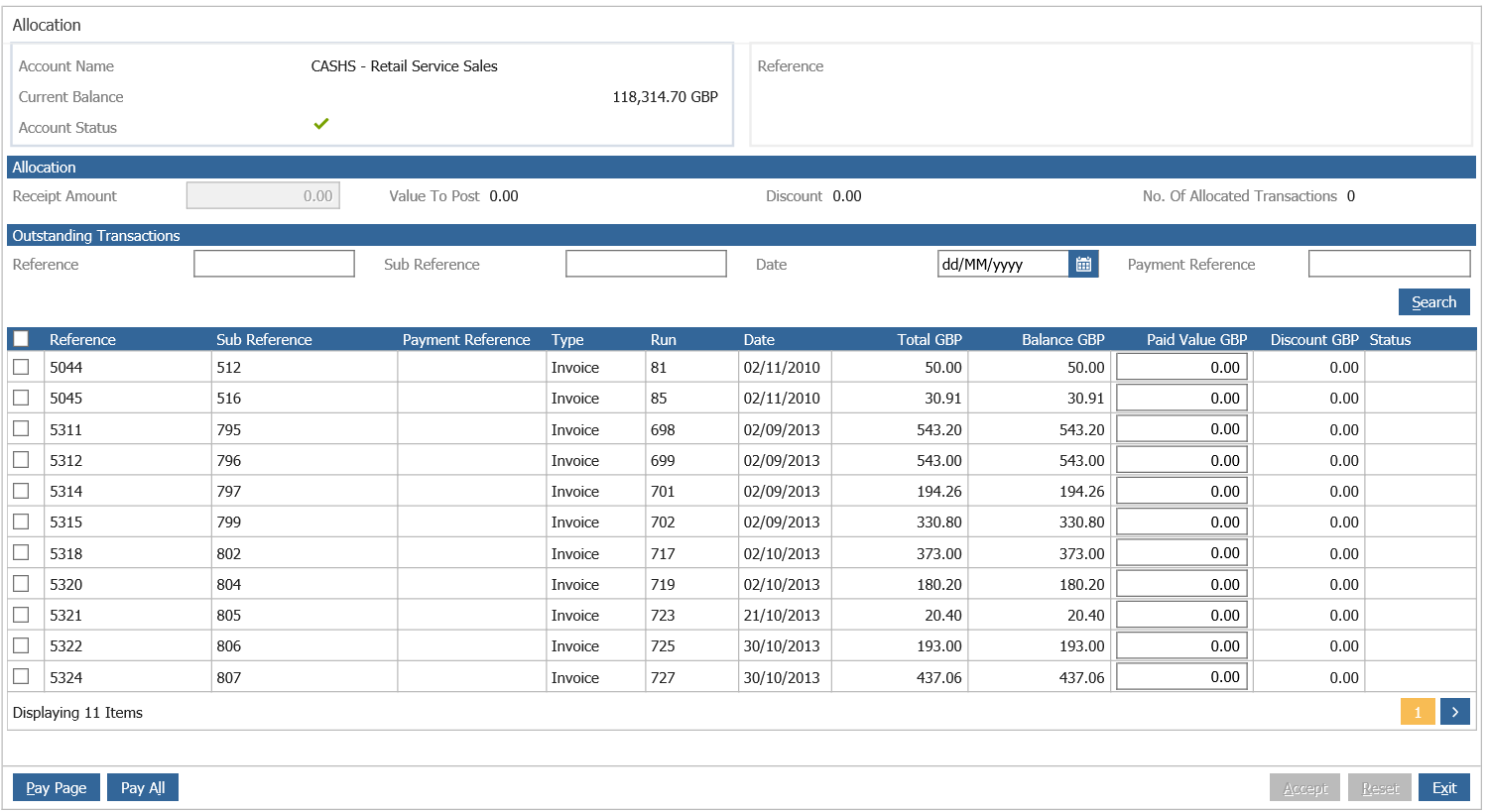Check the box for invoice 5044

point(21,367)
